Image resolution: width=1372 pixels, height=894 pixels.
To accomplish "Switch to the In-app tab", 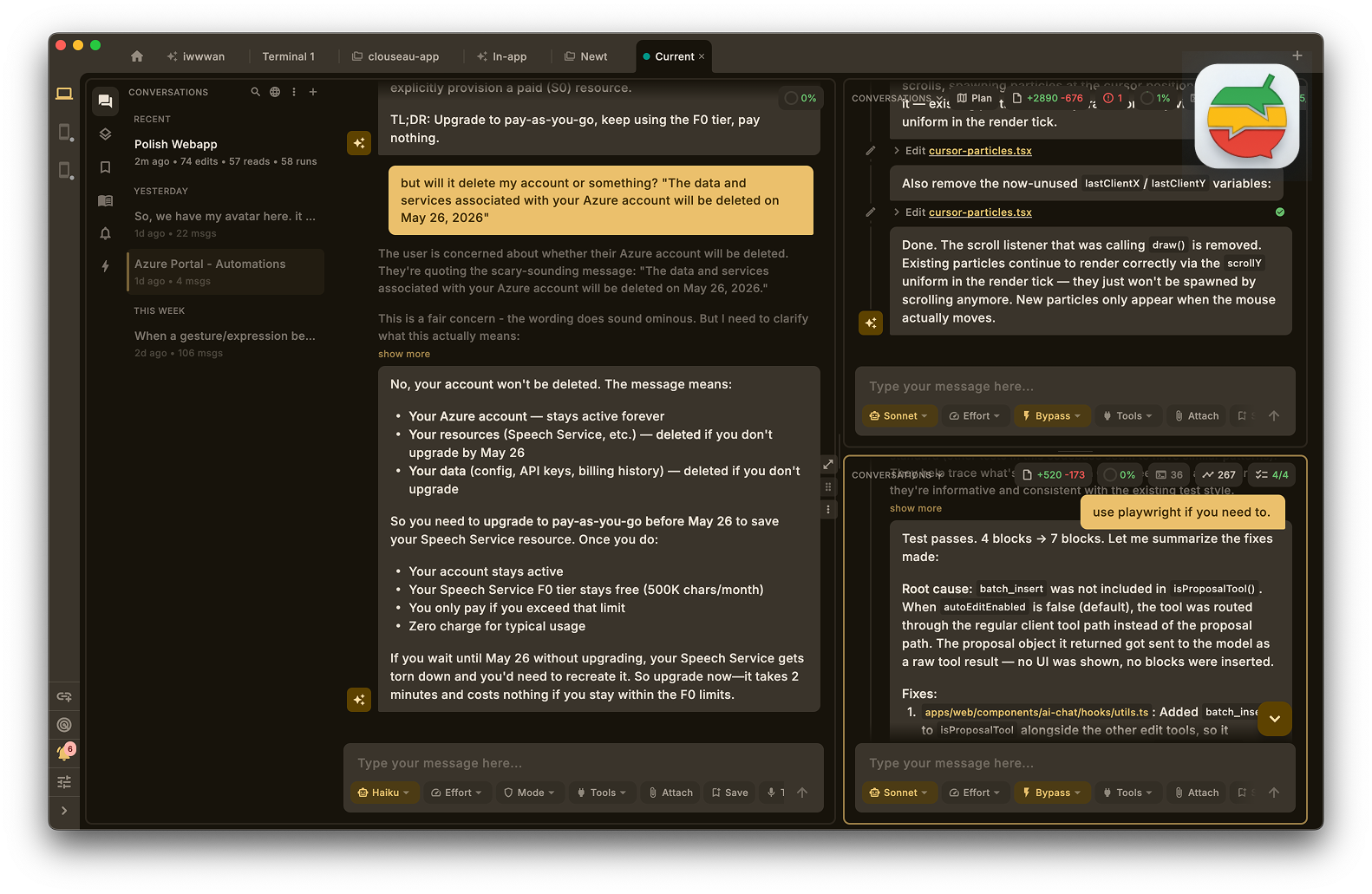I will tap(502, 56).
